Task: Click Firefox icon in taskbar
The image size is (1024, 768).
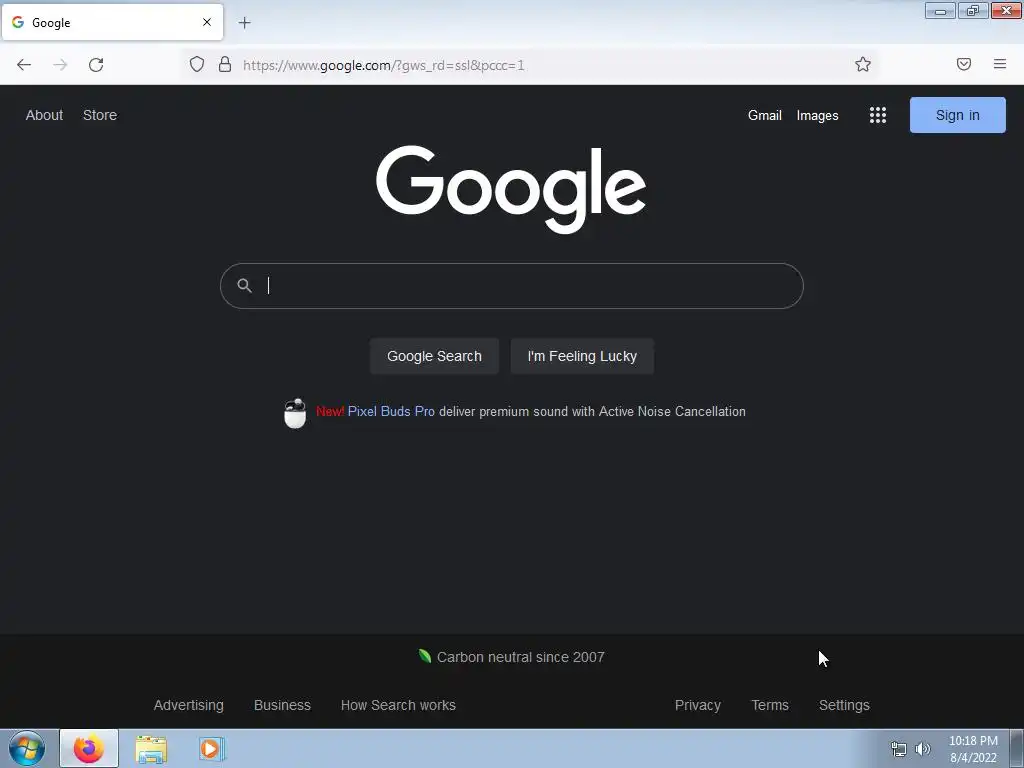Action: [x=89, y=748]
